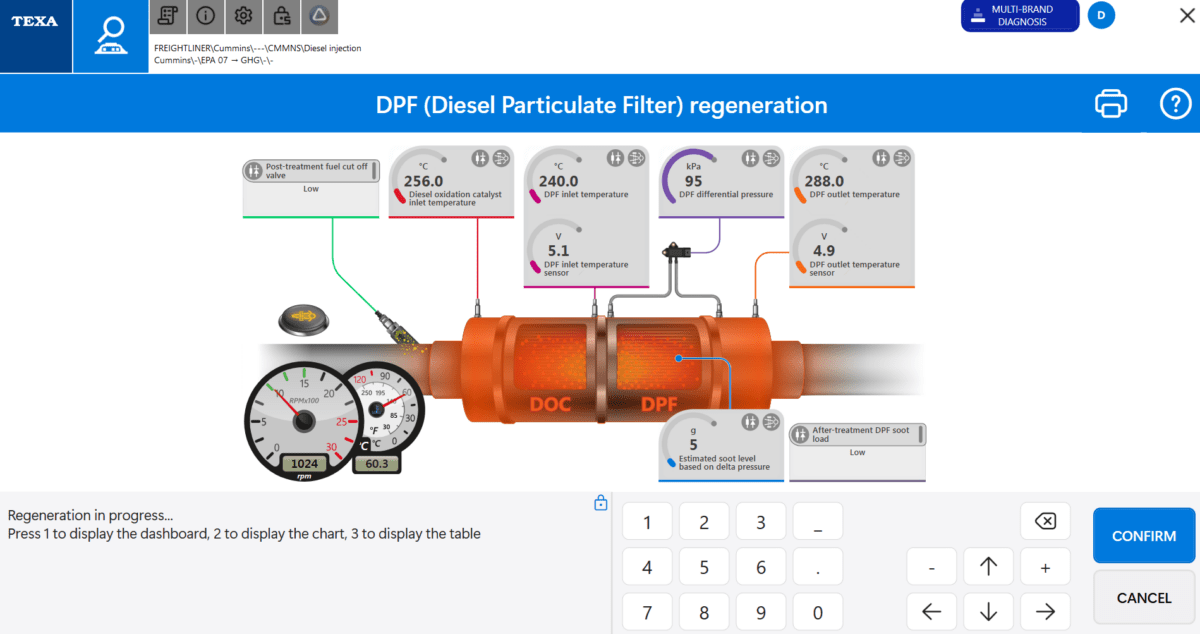1200x634 pixels.
Task: Click the vehicle search diagnosis icon
Action: point(109,36)
